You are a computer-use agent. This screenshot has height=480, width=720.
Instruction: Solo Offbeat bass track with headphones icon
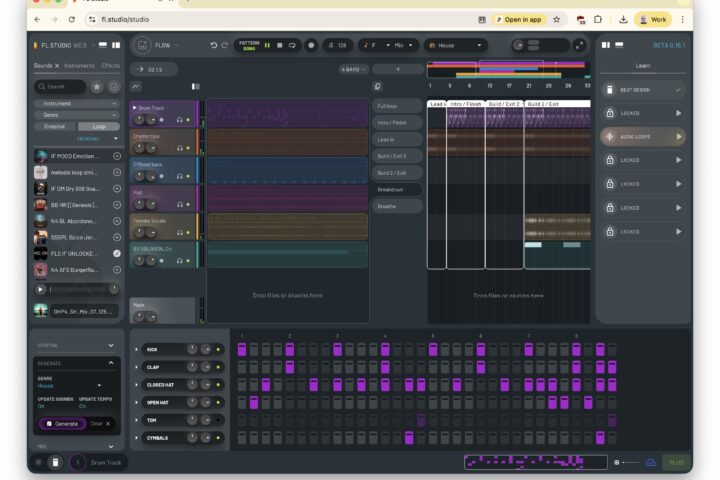coord(180,176)
